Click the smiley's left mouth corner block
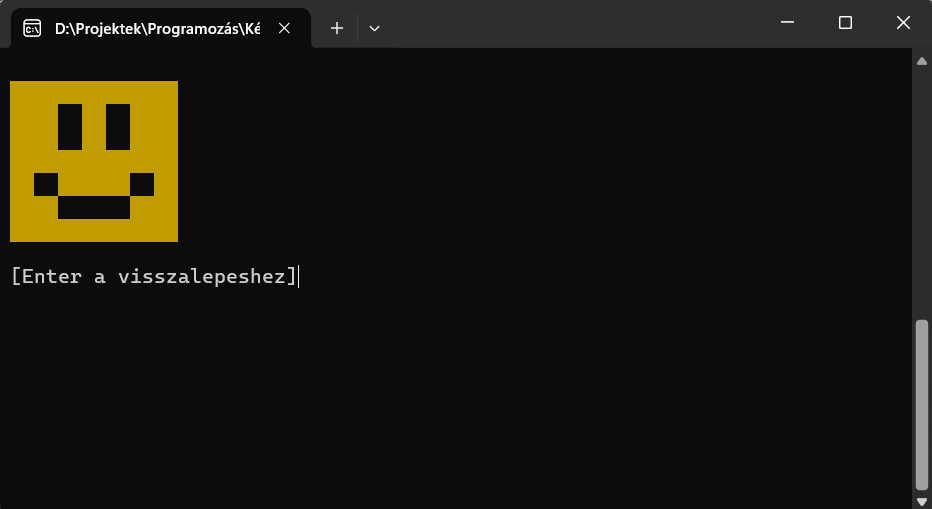 click(x=46, y=184)
